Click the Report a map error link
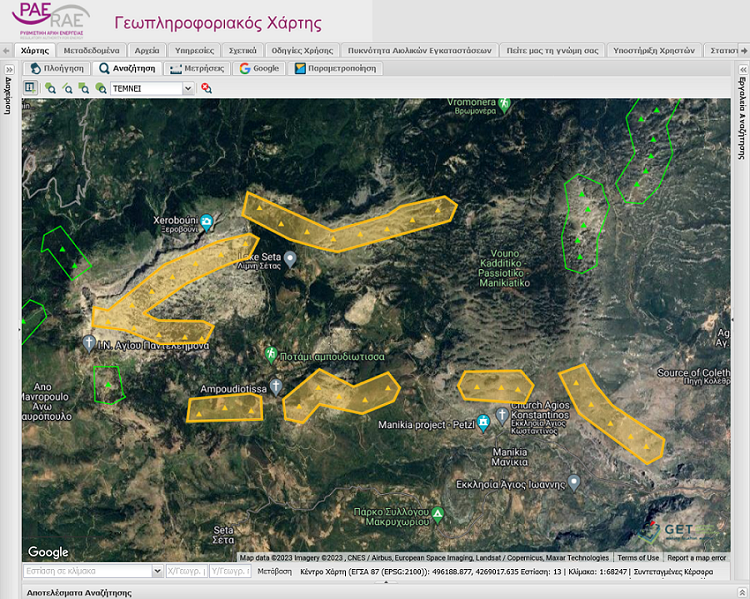Viewport: 750px width, 599px height. pos(696,557)
